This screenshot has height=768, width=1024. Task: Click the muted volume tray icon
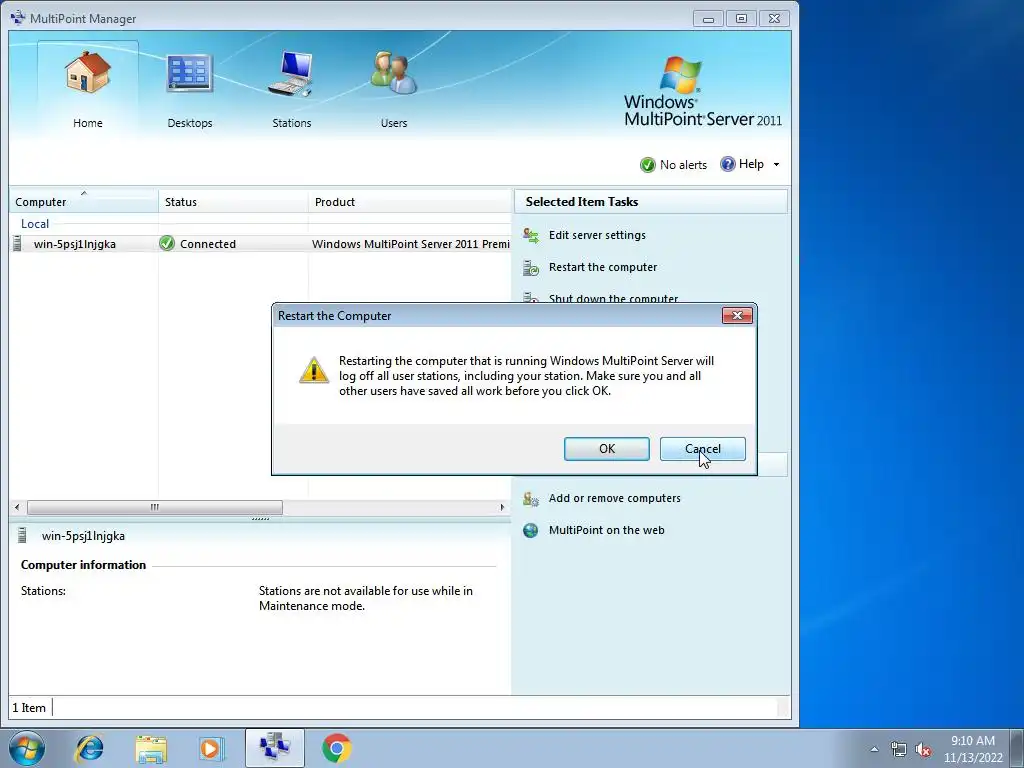coord(923,749)
